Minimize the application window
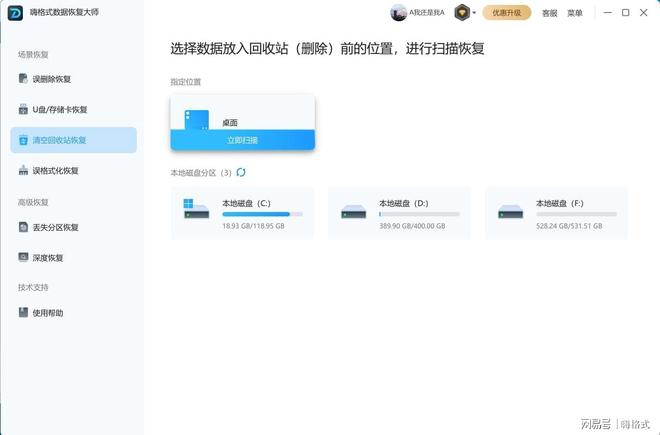This screenshot has height=435, width=660. tap(607, 13)
